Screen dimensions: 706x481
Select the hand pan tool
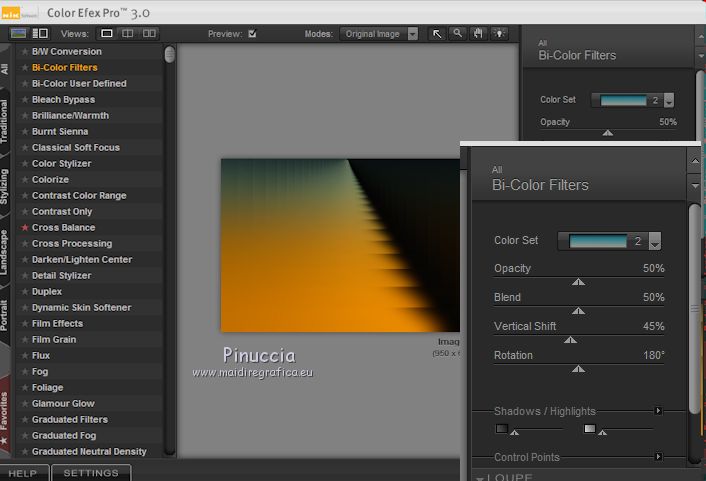[478, 33]
